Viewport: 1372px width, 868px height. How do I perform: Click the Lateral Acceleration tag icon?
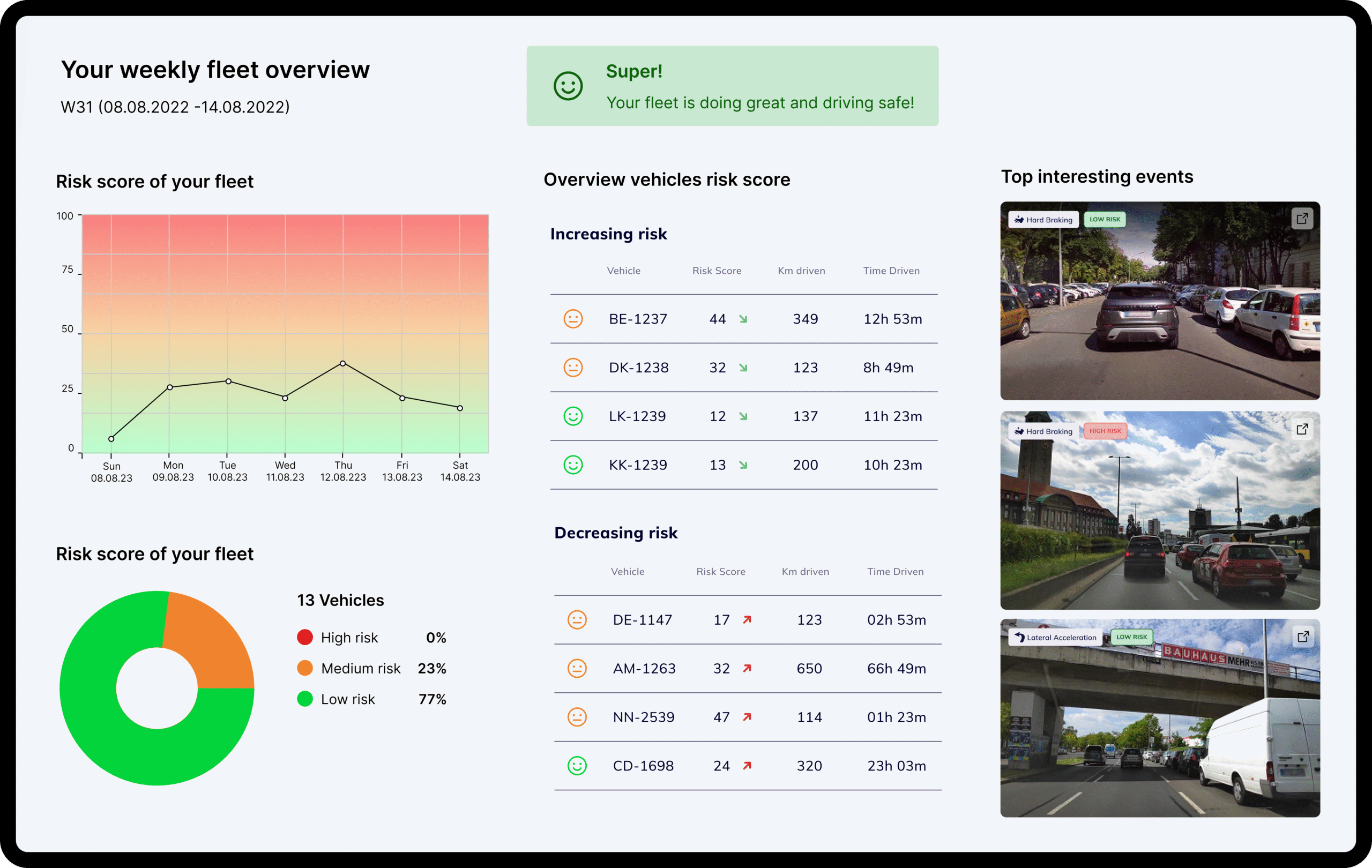[x=1019, y=637]
